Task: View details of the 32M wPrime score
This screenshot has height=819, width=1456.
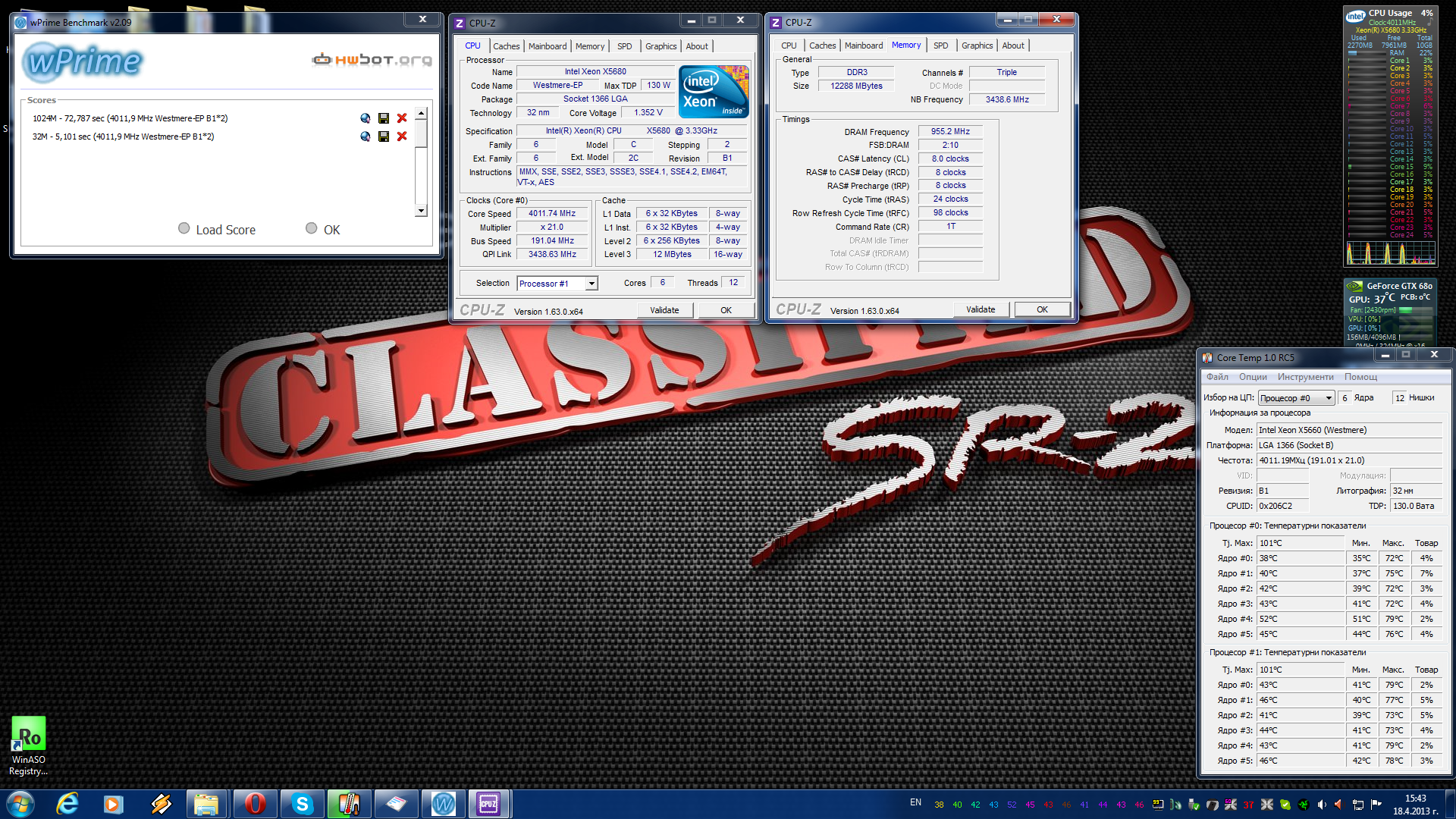Action: [x=366, y=136]
